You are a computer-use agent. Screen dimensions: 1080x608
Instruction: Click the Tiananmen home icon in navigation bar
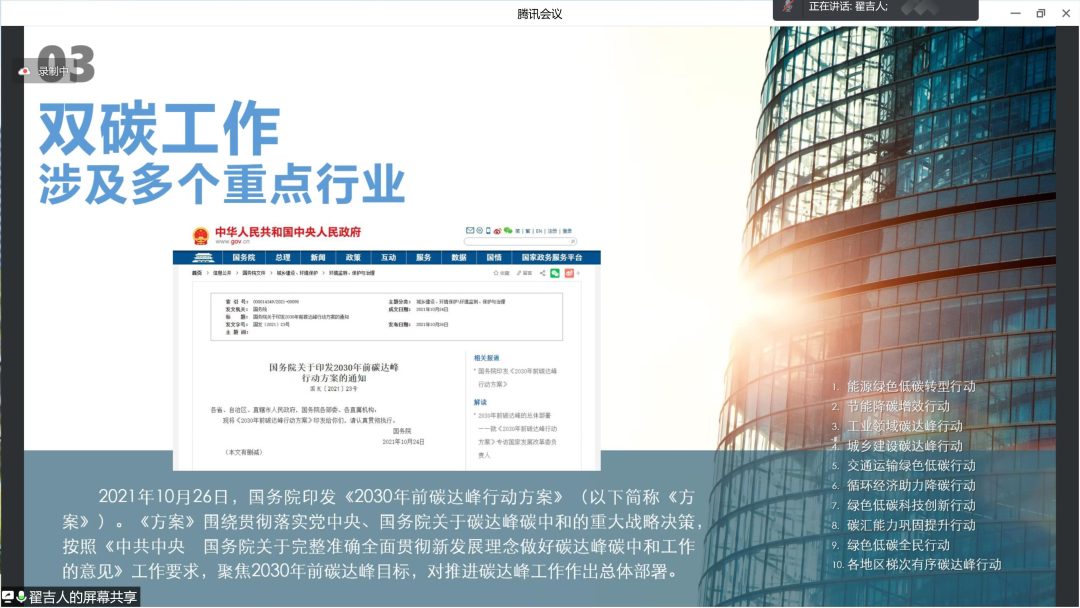tap(203, 257)
